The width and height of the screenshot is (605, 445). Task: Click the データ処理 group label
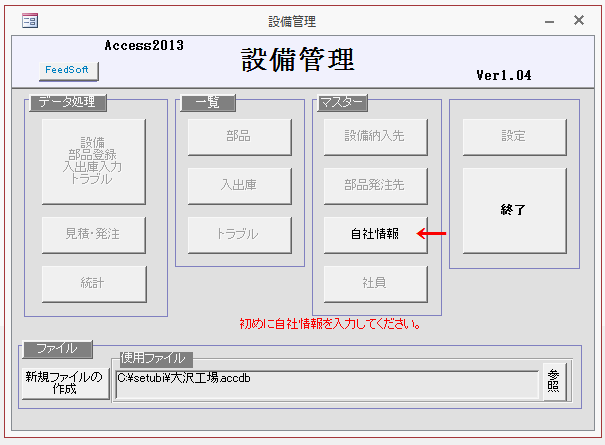click(x=68, y=103)
